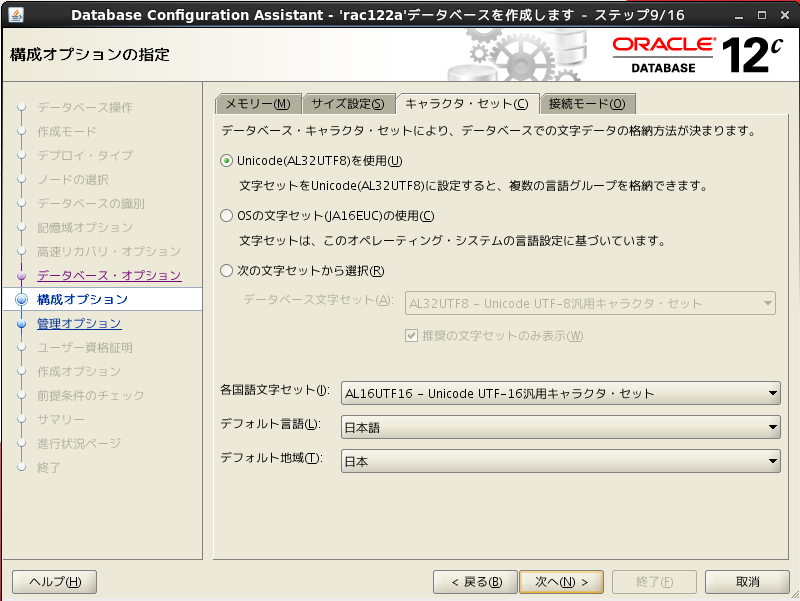Click 作成モード step in sidebar
The height and width of the screenshot is (601, 800).
click(67, 132)
